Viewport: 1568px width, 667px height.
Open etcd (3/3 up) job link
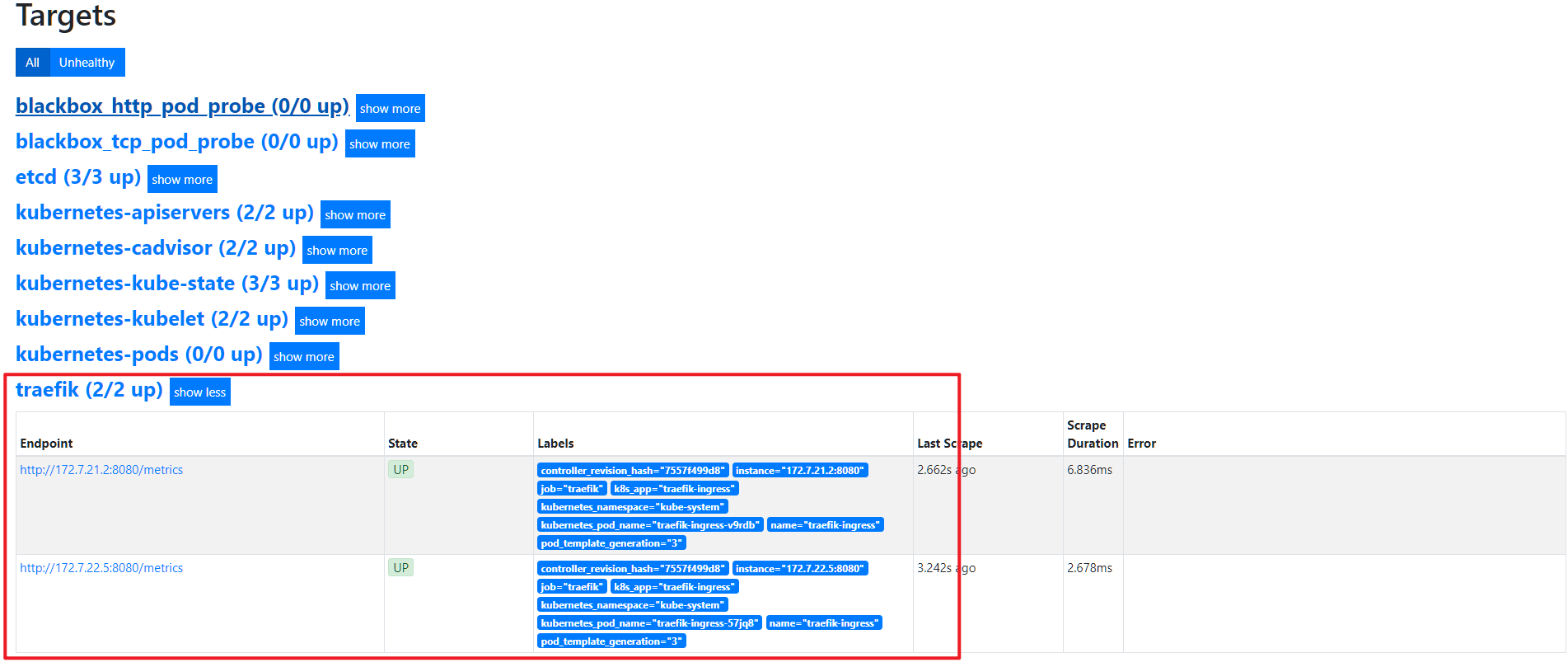click(x=78, y=177)
